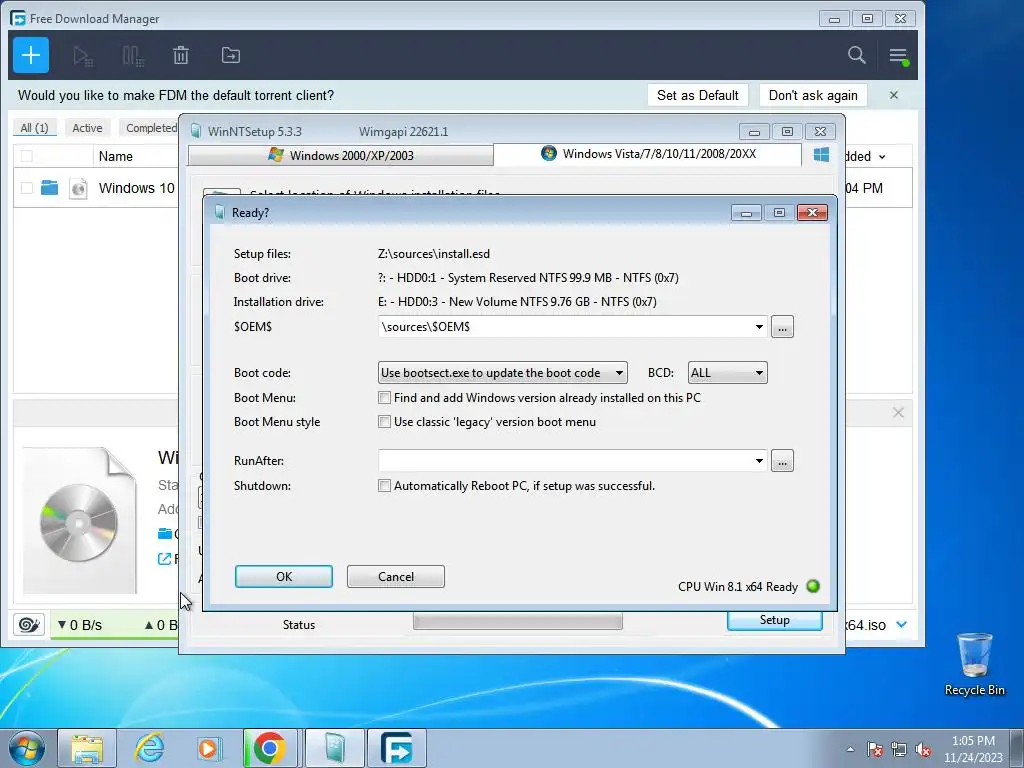Click Cancel in Ready dialog
The width and height of the screenshot is (1024, 768).
point(396,577)
